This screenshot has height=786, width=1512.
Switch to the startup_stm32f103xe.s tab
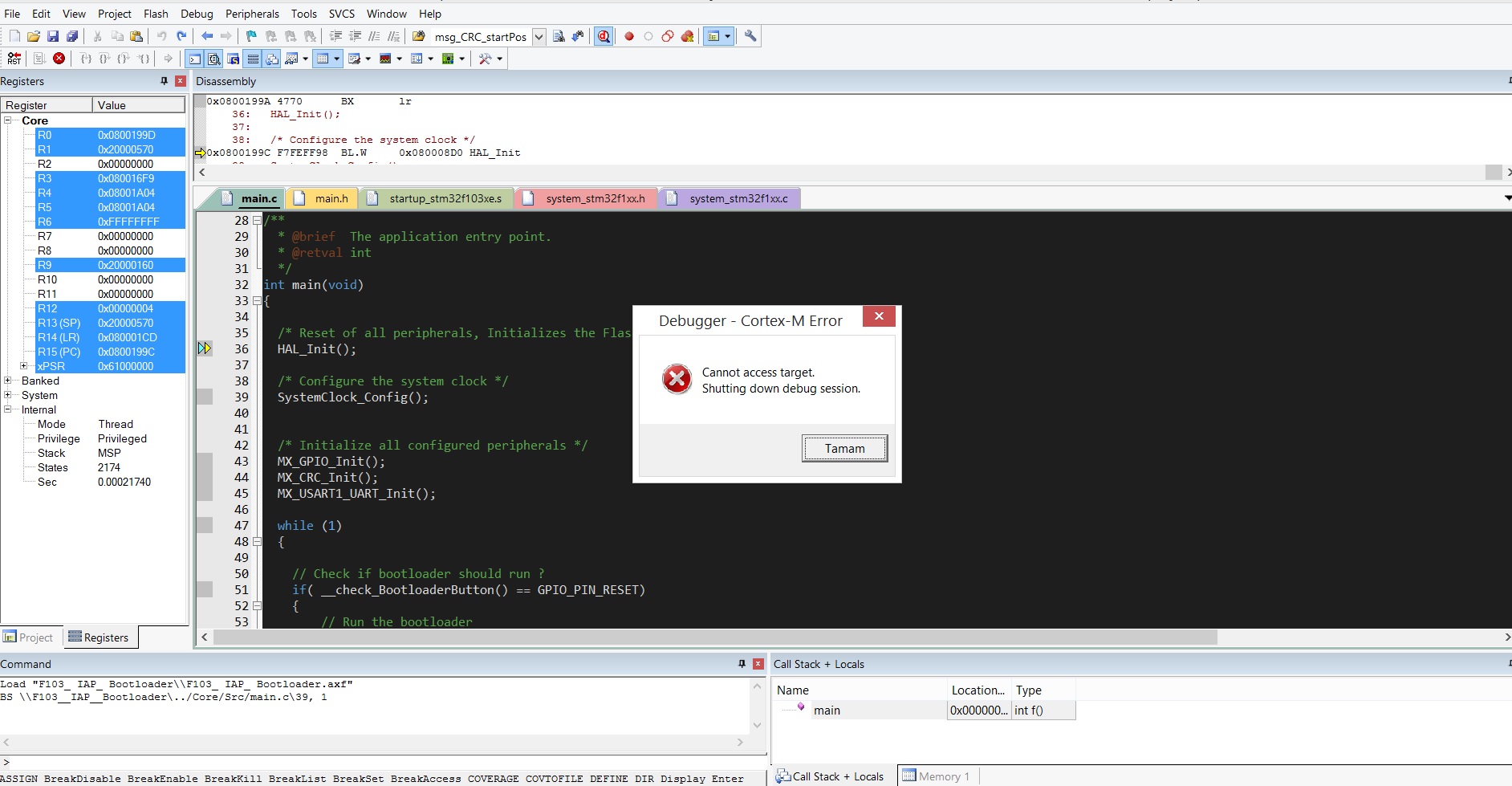tap(436, 198)
